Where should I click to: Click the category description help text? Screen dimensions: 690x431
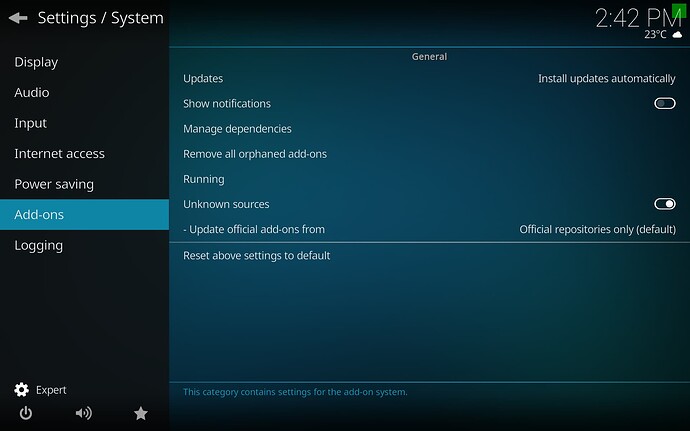click(295, 392)
